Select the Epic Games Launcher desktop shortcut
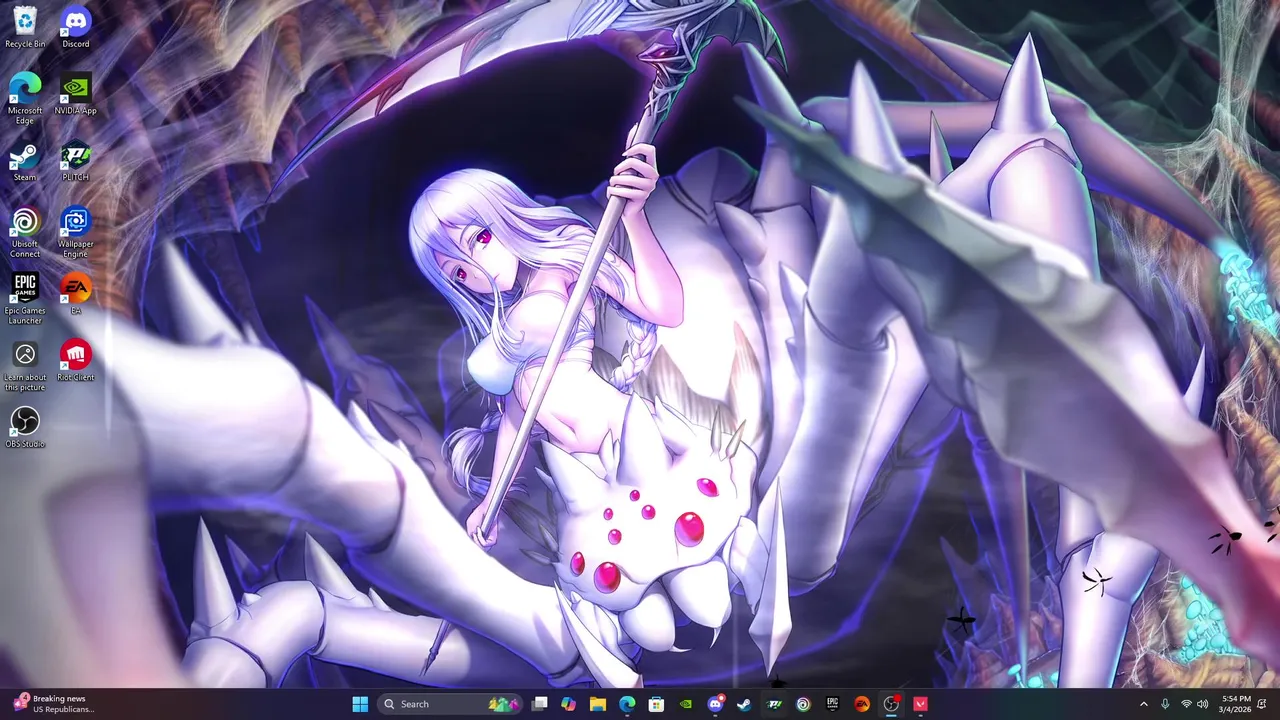The height and width of the screenshot is (720, 1280). click(x=25, y=299)
